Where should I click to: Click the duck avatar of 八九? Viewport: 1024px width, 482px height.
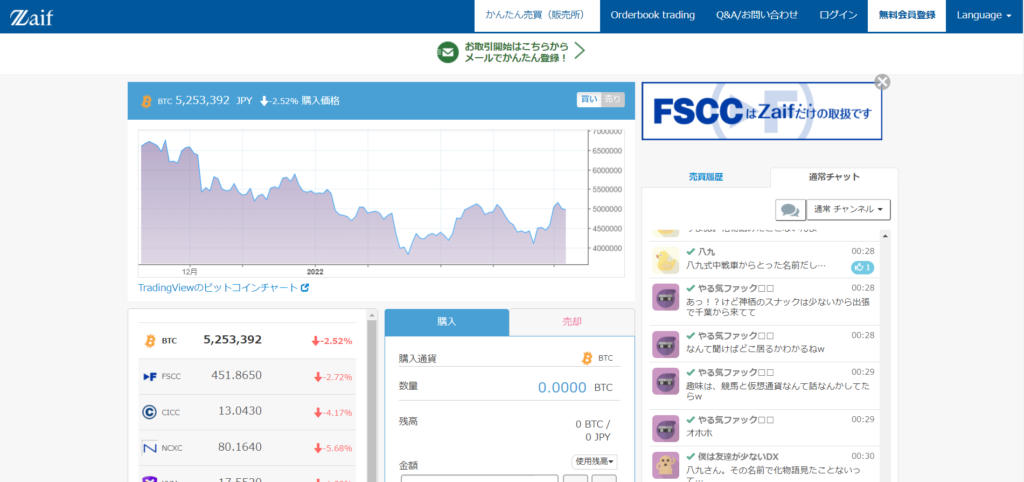pyautogui.click(x=666, y=260)
